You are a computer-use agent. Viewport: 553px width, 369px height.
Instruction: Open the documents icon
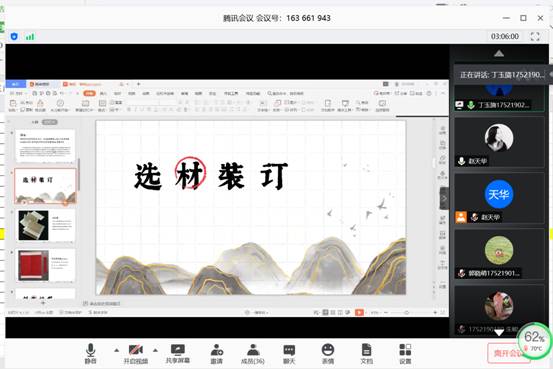(366, 354)
